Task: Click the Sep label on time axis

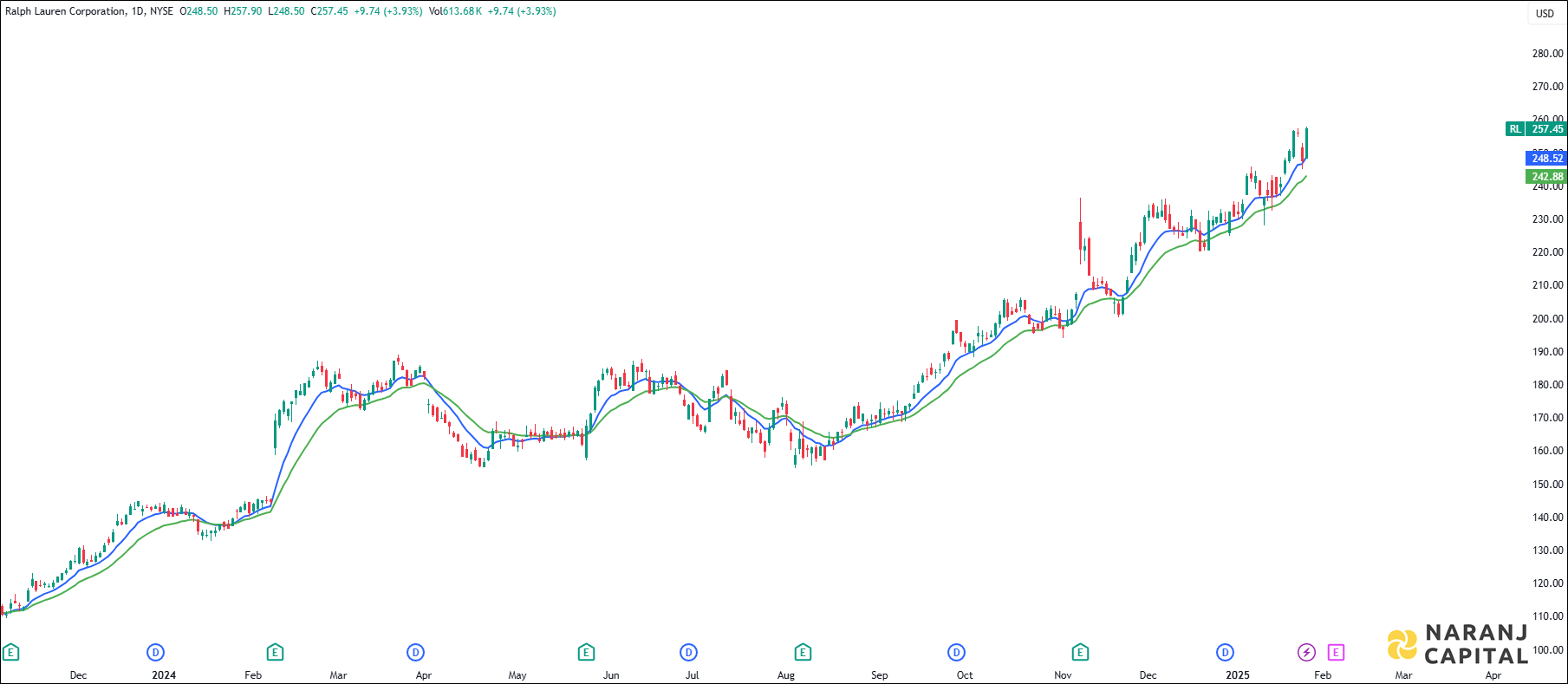Action: (879, 675)
